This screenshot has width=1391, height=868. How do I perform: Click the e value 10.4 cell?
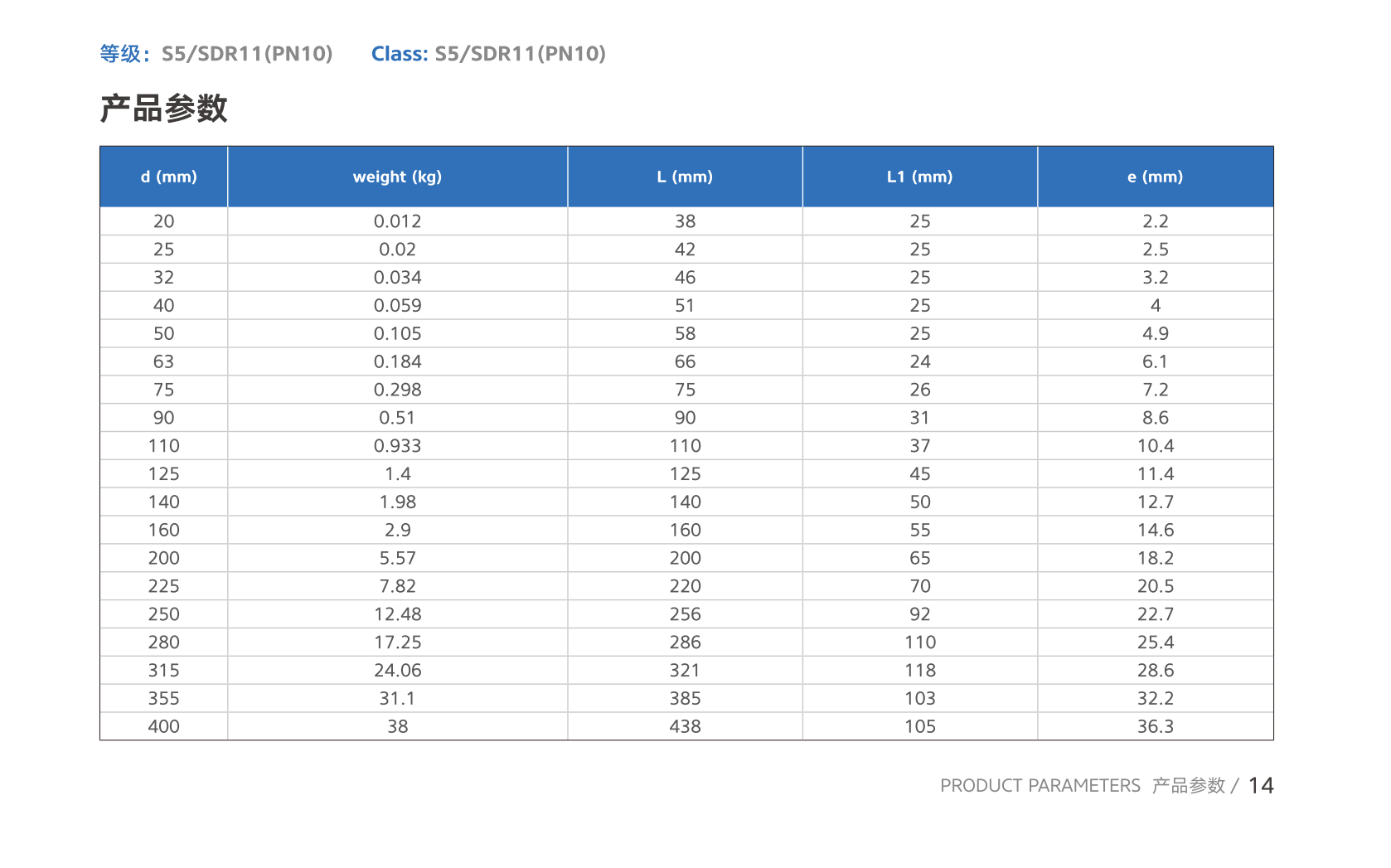click(1156, 446)
